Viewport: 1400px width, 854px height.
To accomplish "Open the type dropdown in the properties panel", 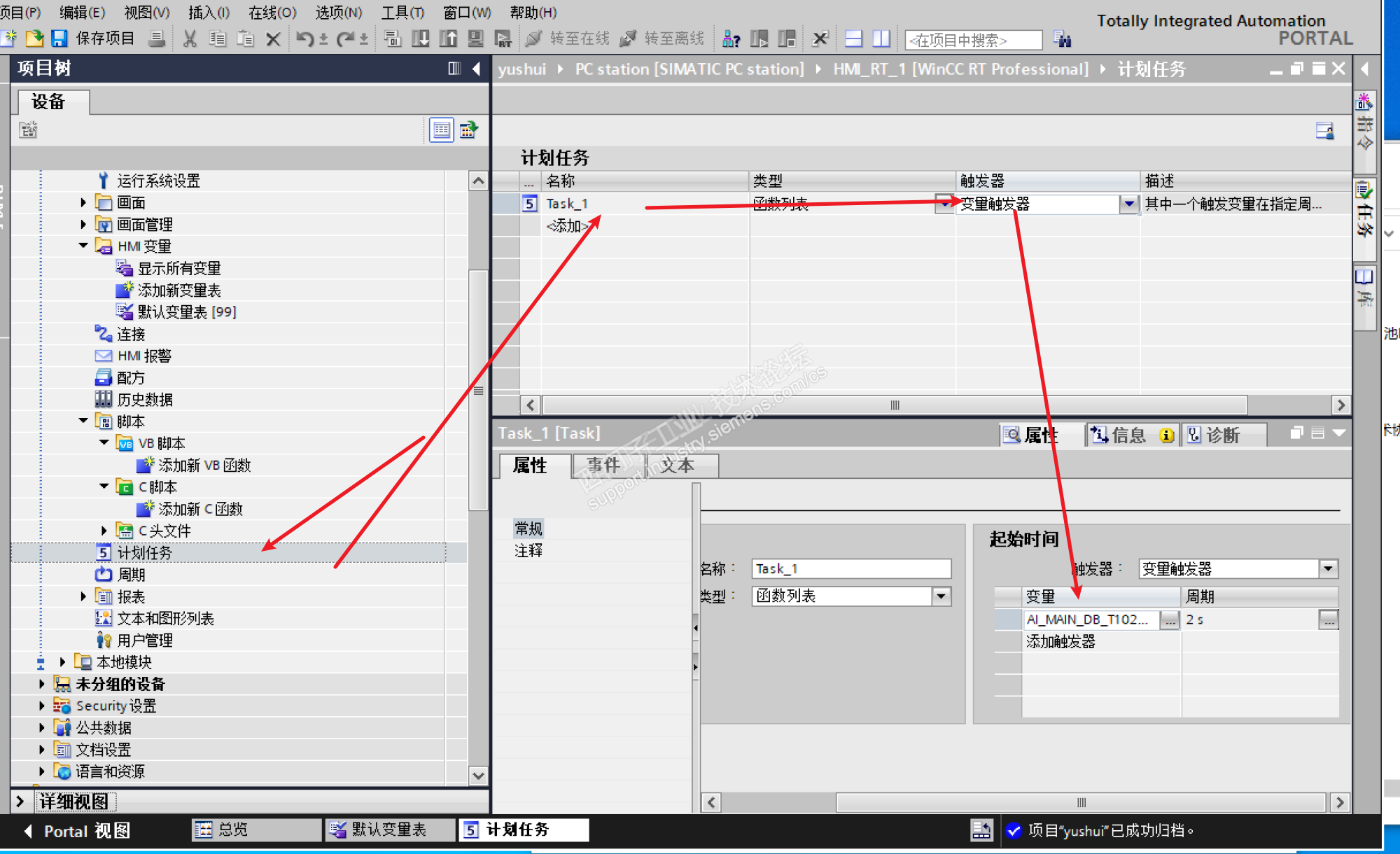I will (x=941, y=596).
